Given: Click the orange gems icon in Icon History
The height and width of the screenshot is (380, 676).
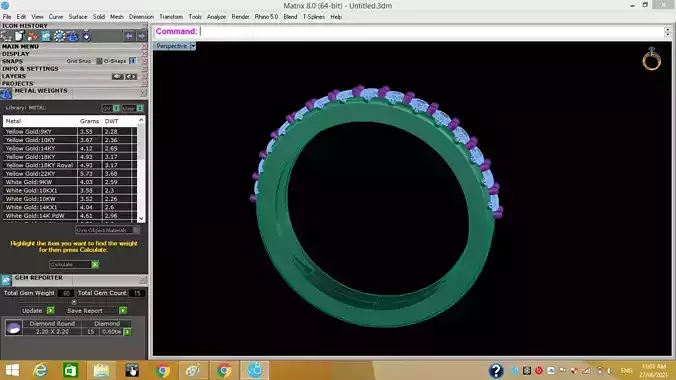Looking at the screenshot, I should [33, 36].
